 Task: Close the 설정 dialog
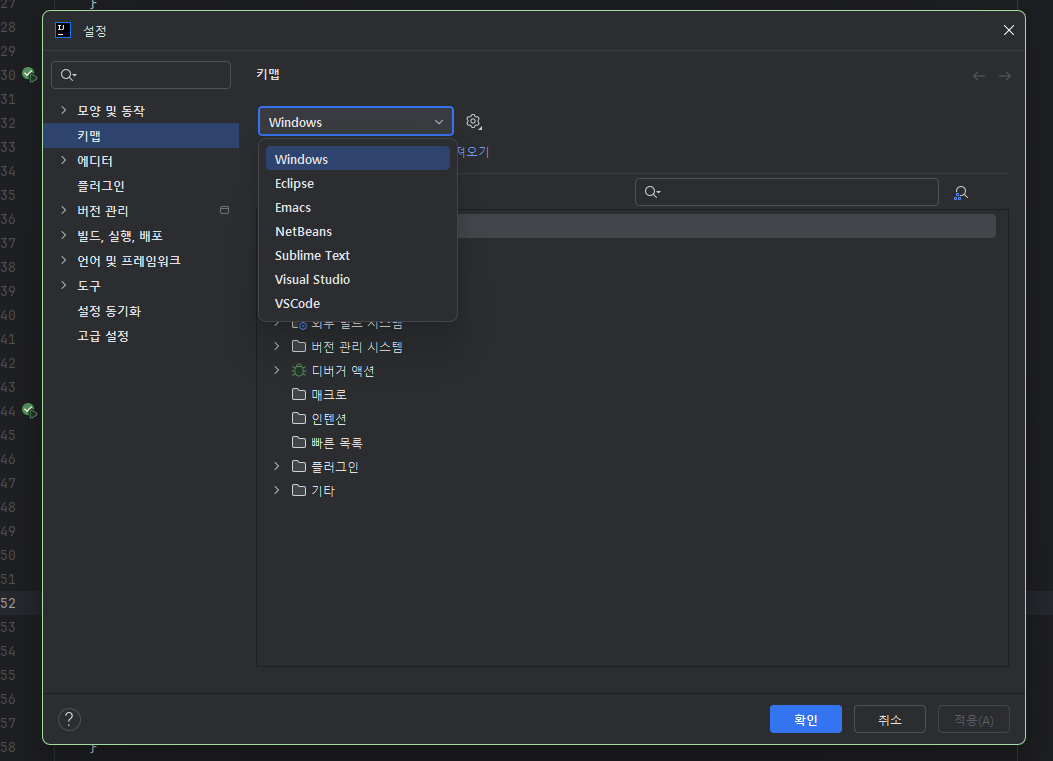[x=1009, y=30]
